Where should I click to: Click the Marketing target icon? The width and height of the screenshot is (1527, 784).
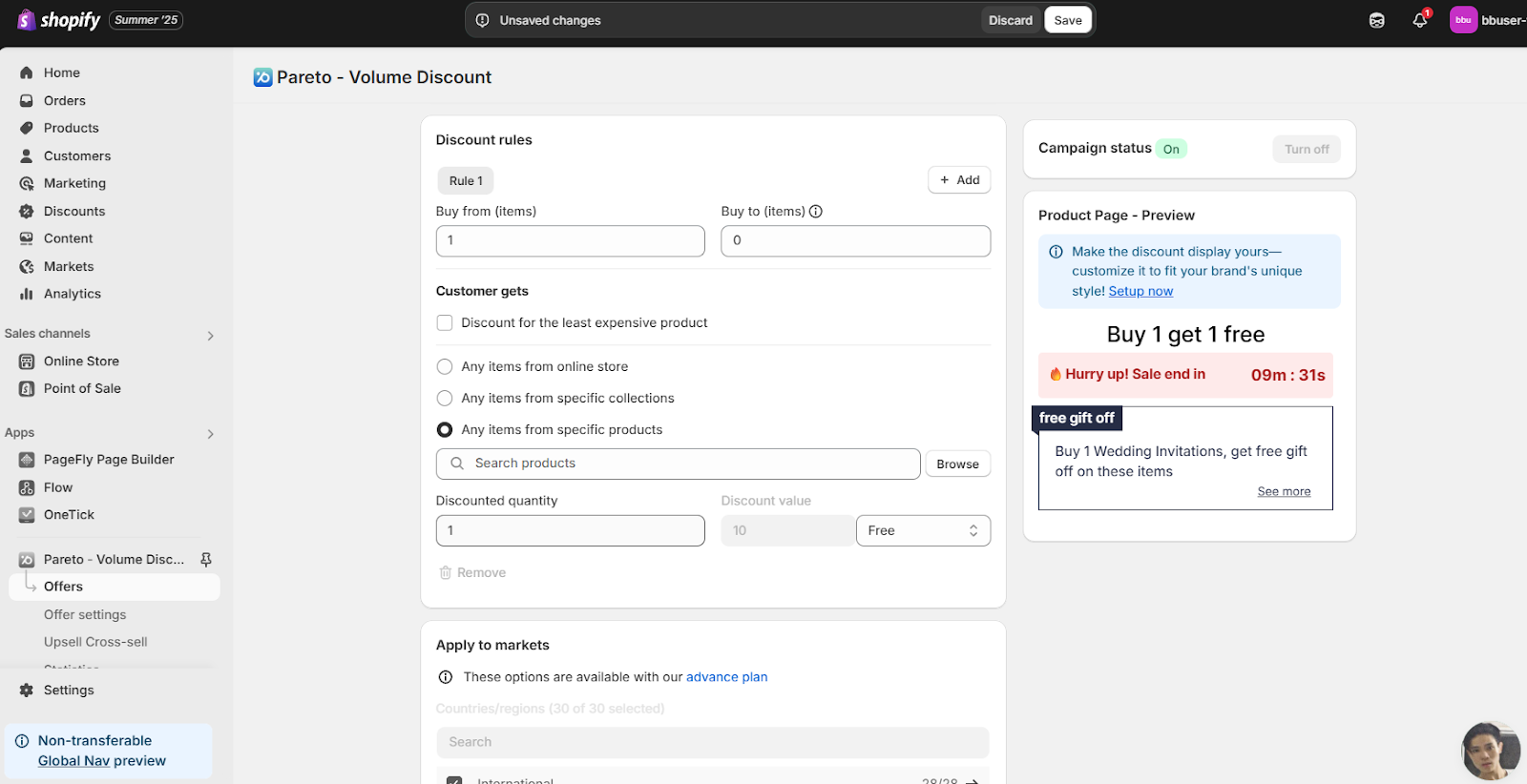(27, 183)
